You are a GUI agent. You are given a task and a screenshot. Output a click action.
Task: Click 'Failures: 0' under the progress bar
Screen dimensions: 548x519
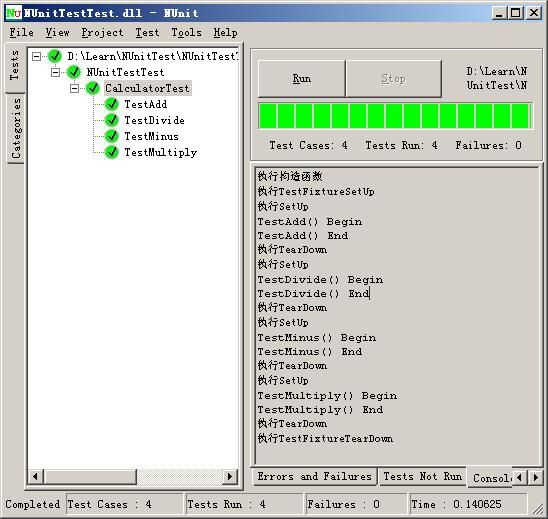(x=488, y=145)
